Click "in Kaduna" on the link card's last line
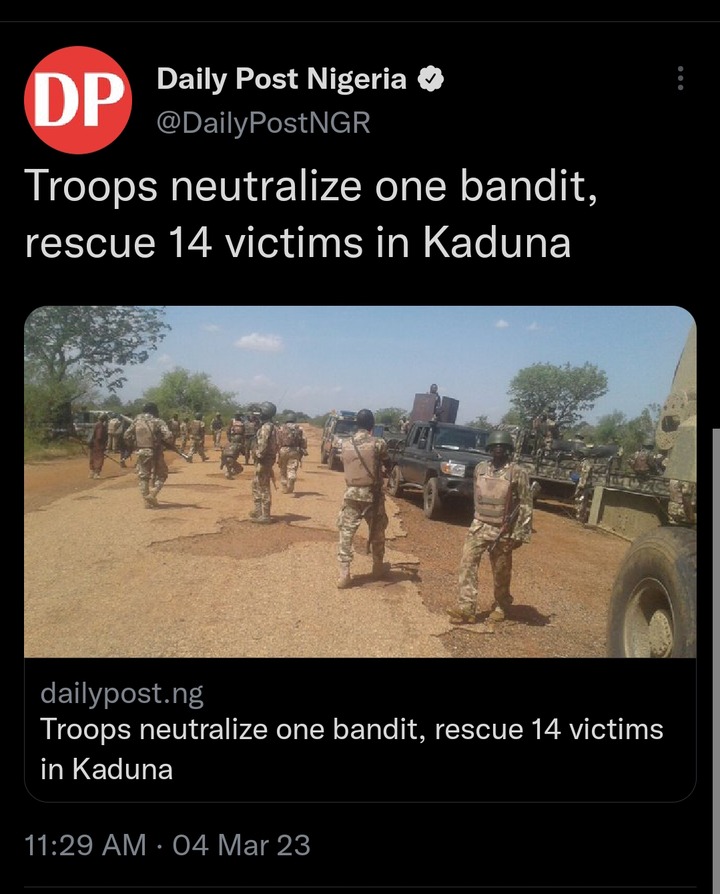The image size is (720, 894). coord(107,769)
